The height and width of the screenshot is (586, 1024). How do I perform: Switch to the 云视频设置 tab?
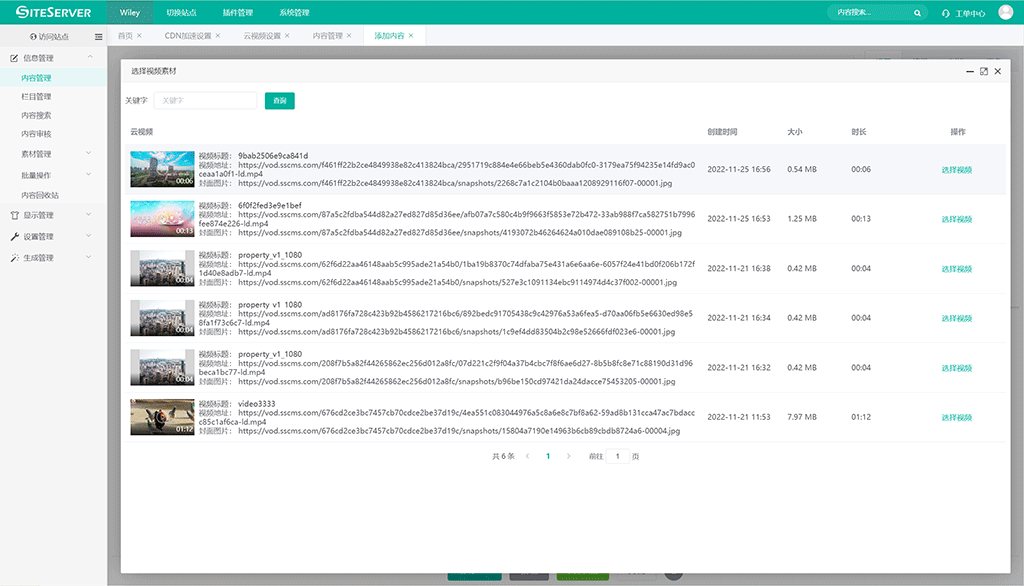tap(262, 36)
